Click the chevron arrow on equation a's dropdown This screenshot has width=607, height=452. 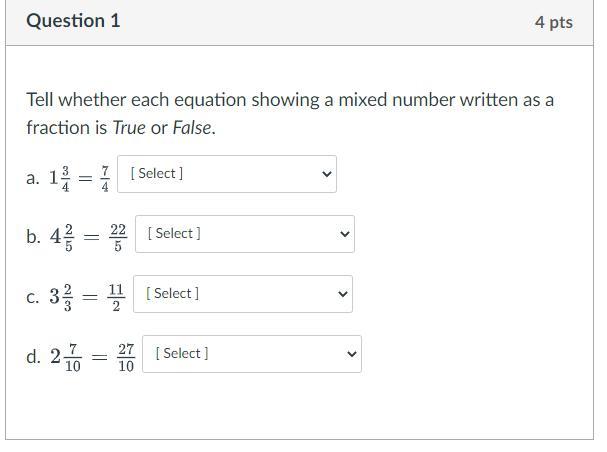point(326,174)
